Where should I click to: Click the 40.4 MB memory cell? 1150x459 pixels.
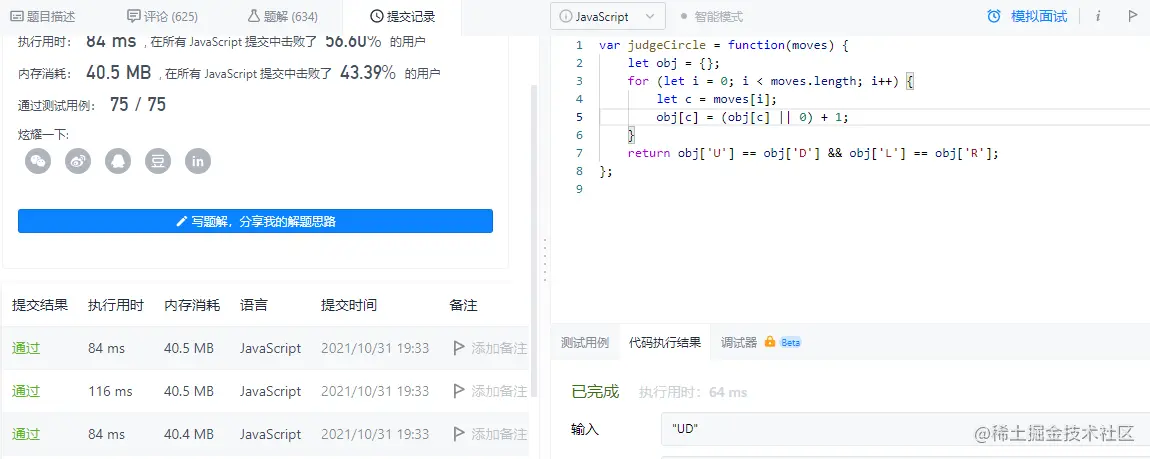[x=188, y=434]
